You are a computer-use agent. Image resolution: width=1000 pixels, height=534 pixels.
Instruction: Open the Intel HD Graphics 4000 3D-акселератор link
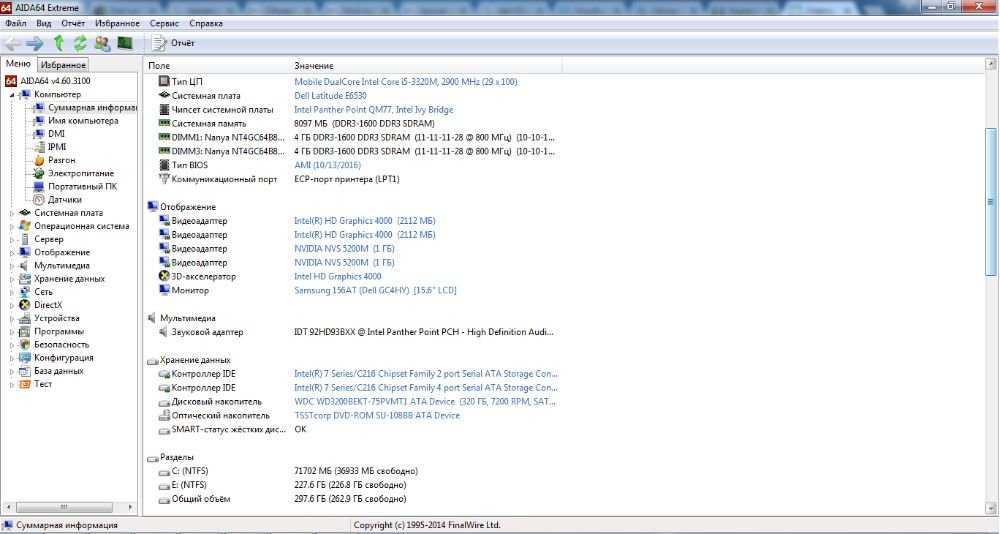click(x=337, y=276)
